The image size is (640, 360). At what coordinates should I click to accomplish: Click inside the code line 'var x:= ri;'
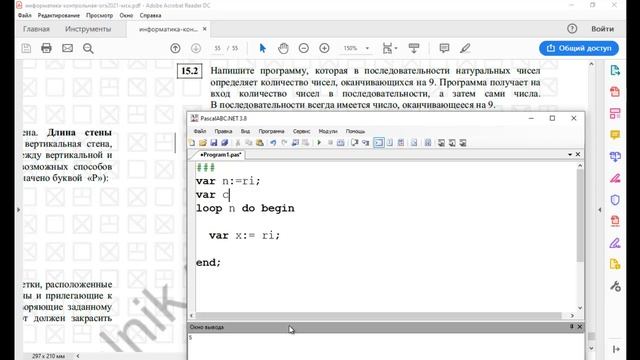[x=244, y=236]
